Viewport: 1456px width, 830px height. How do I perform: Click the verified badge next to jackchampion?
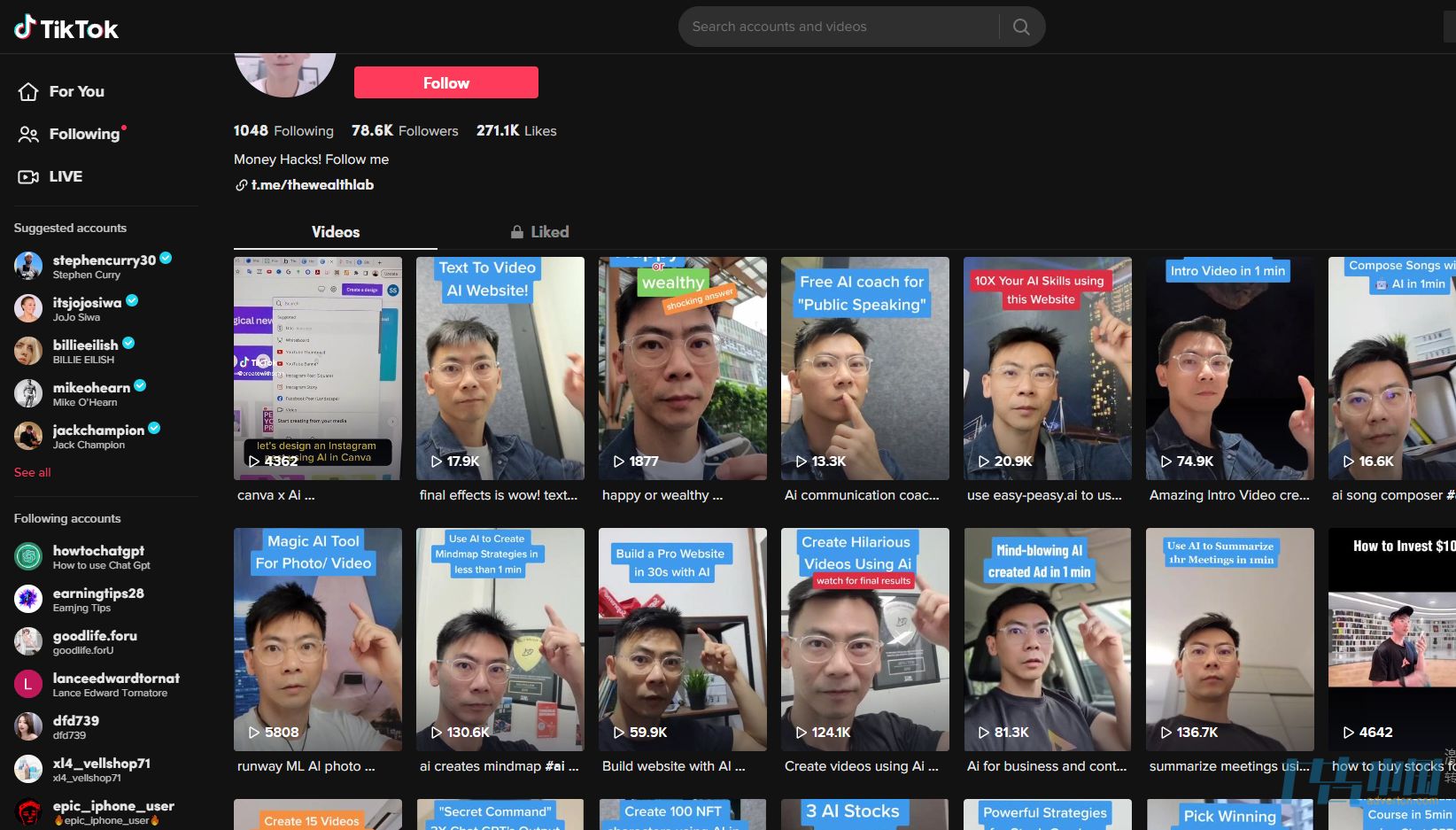point(153,427)
